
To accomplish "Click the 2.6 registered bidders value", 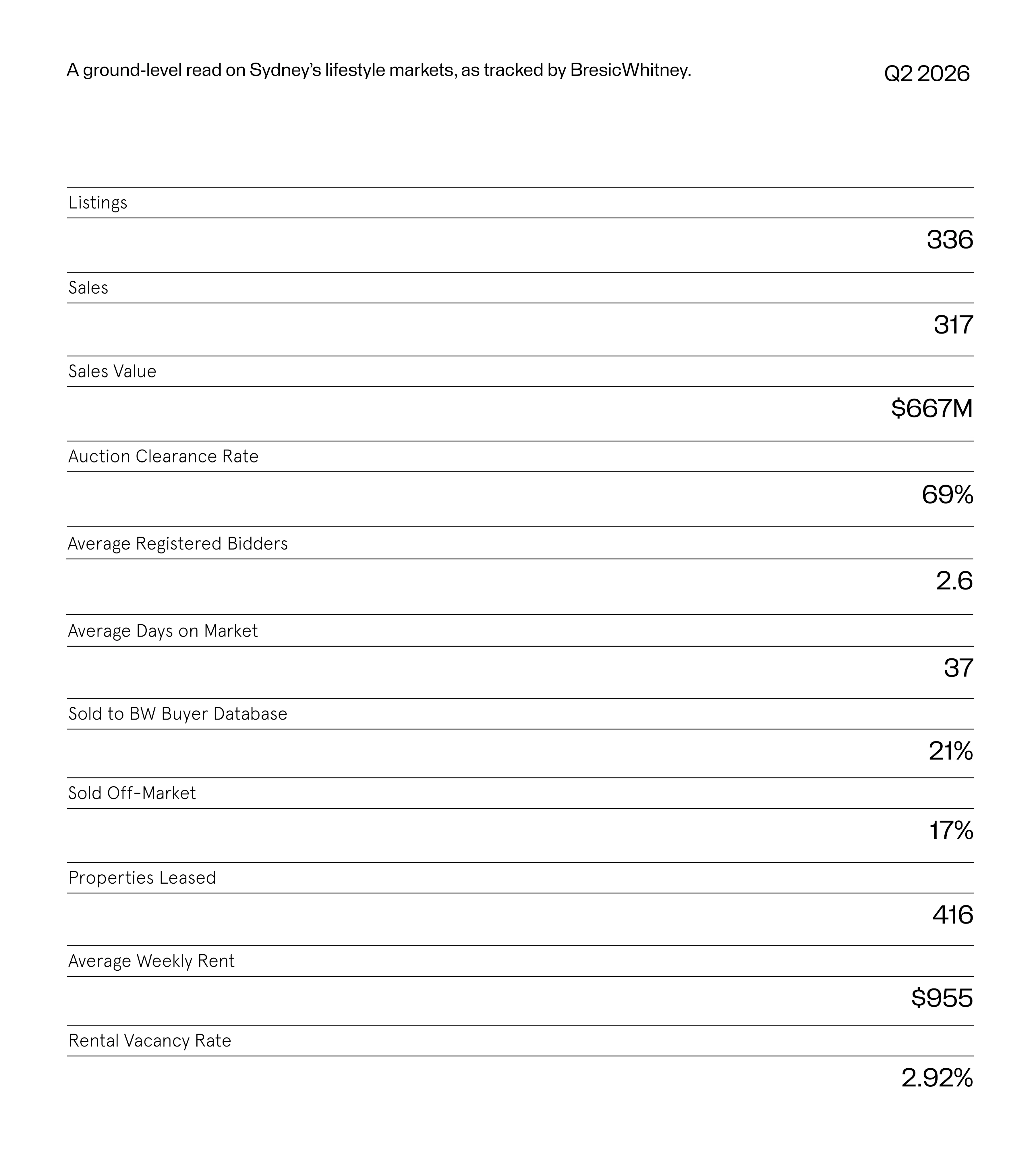I will [954, 581].
